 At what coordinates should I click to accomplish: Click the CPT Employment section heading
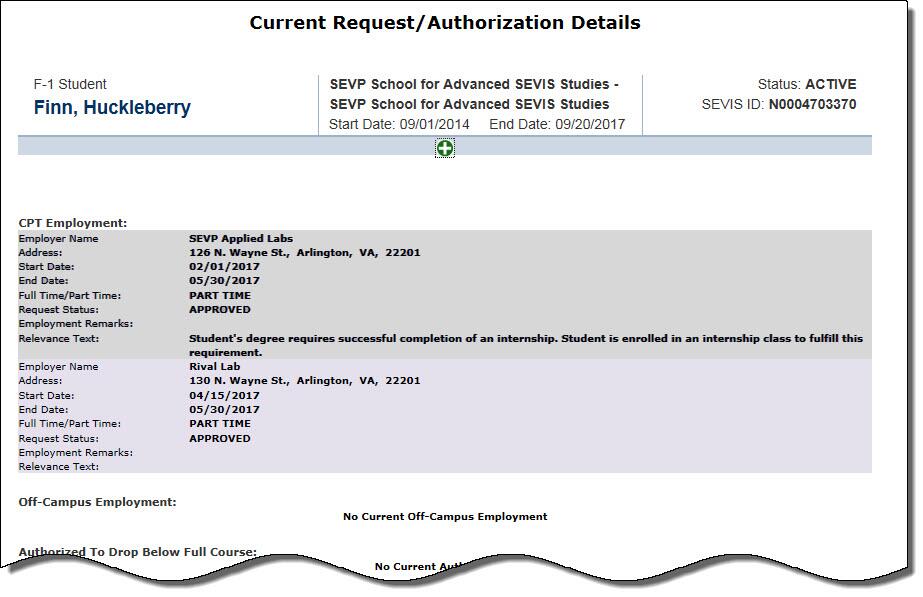[x=73, y=223]
